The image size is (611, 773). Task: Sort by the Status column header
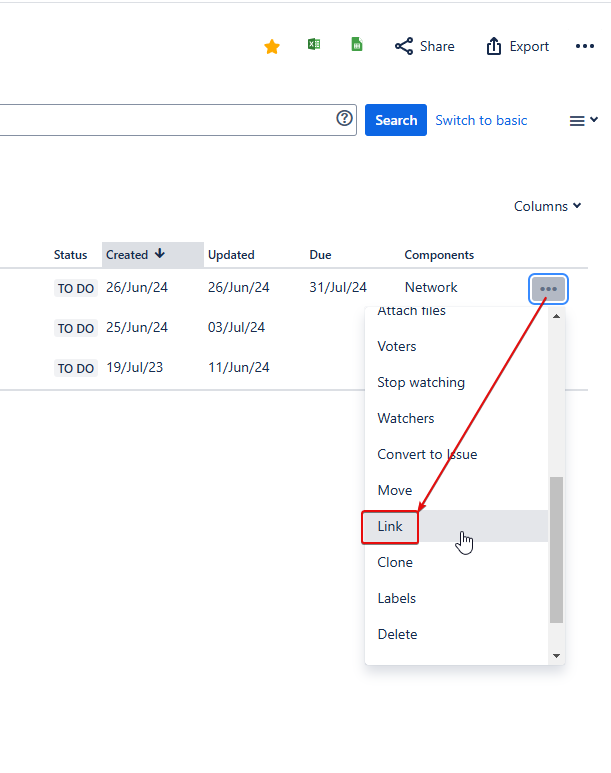click(x=71, y=255)
